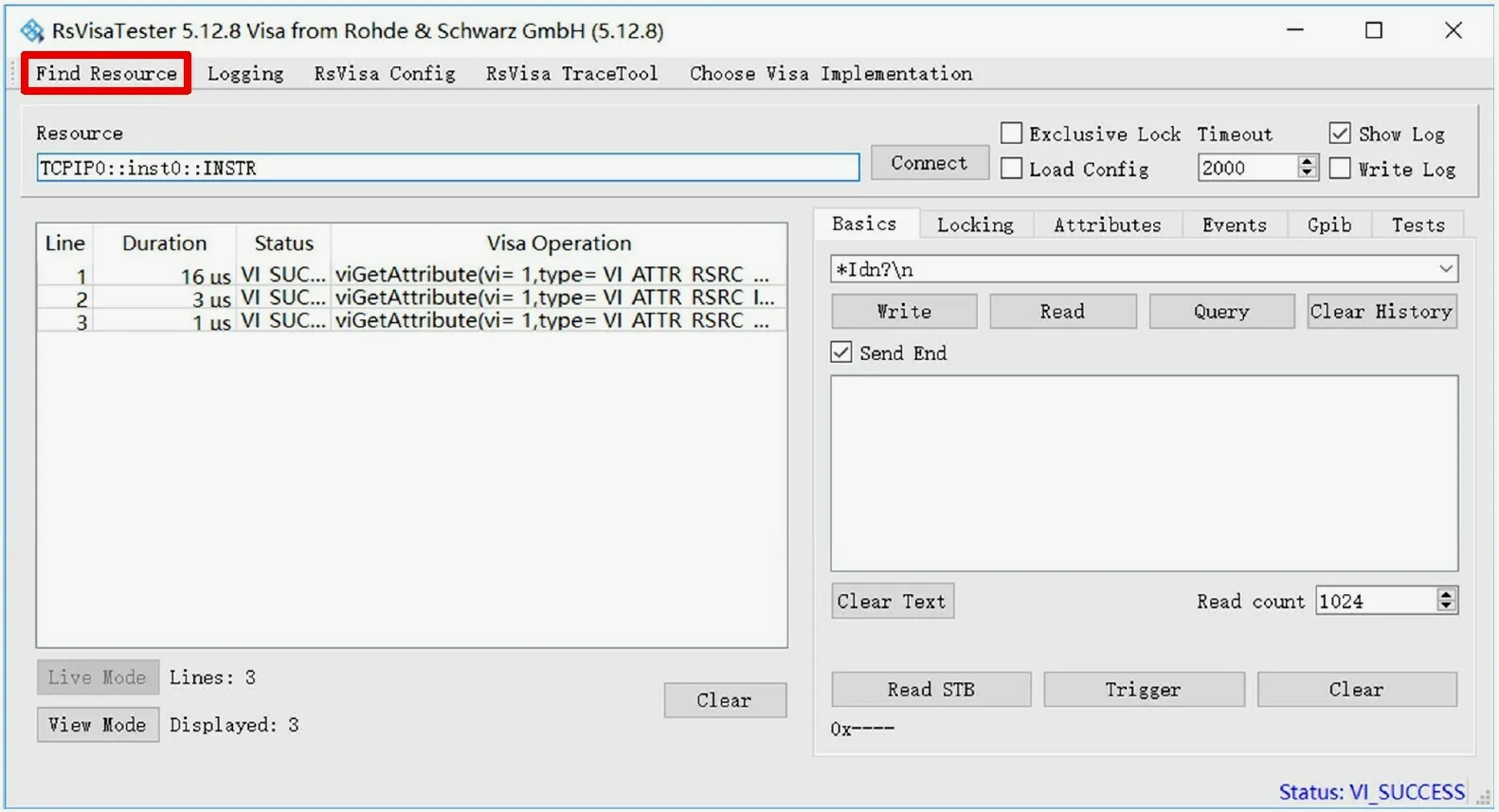Viewport: 1499px width, 812px height.
Task: Enable the Exclusive Lock checkbox
Action: pyautogui.click(x=1011, y=134)
